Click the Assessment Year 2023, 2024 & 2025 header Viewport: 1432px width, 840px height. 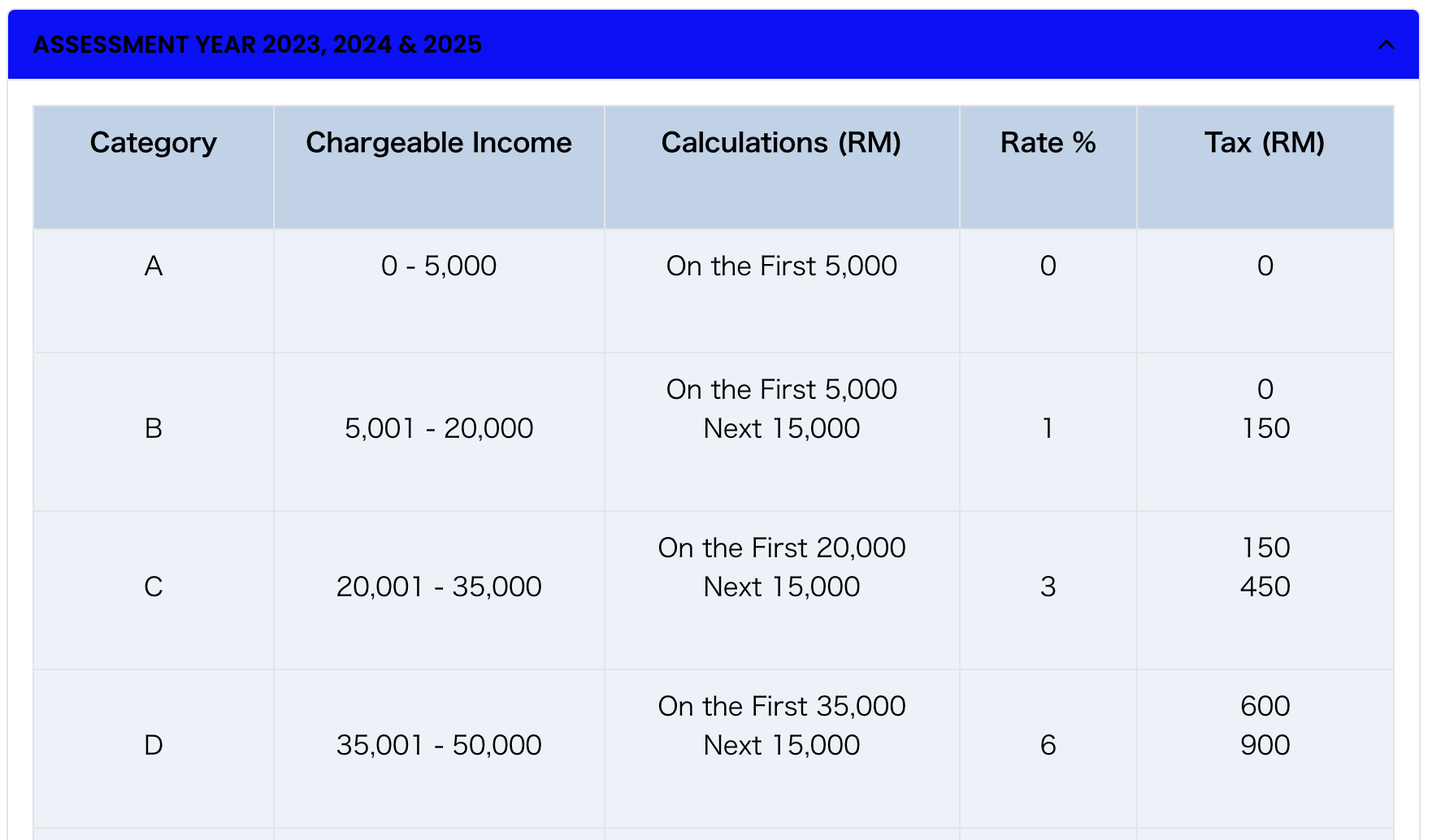point(714,45)
